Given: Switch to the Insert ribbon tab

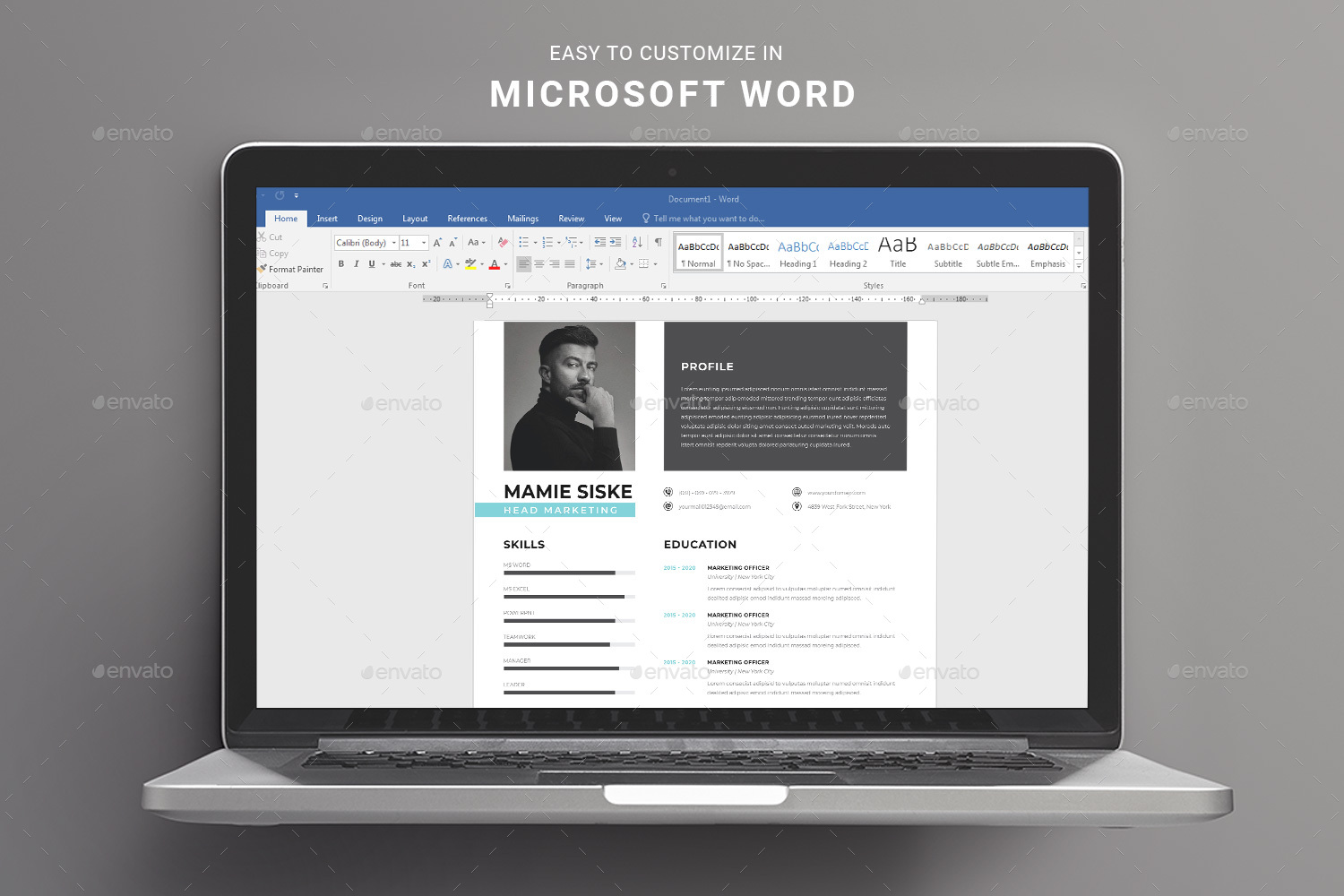Looking at the screenshot, I should (327, 218).
